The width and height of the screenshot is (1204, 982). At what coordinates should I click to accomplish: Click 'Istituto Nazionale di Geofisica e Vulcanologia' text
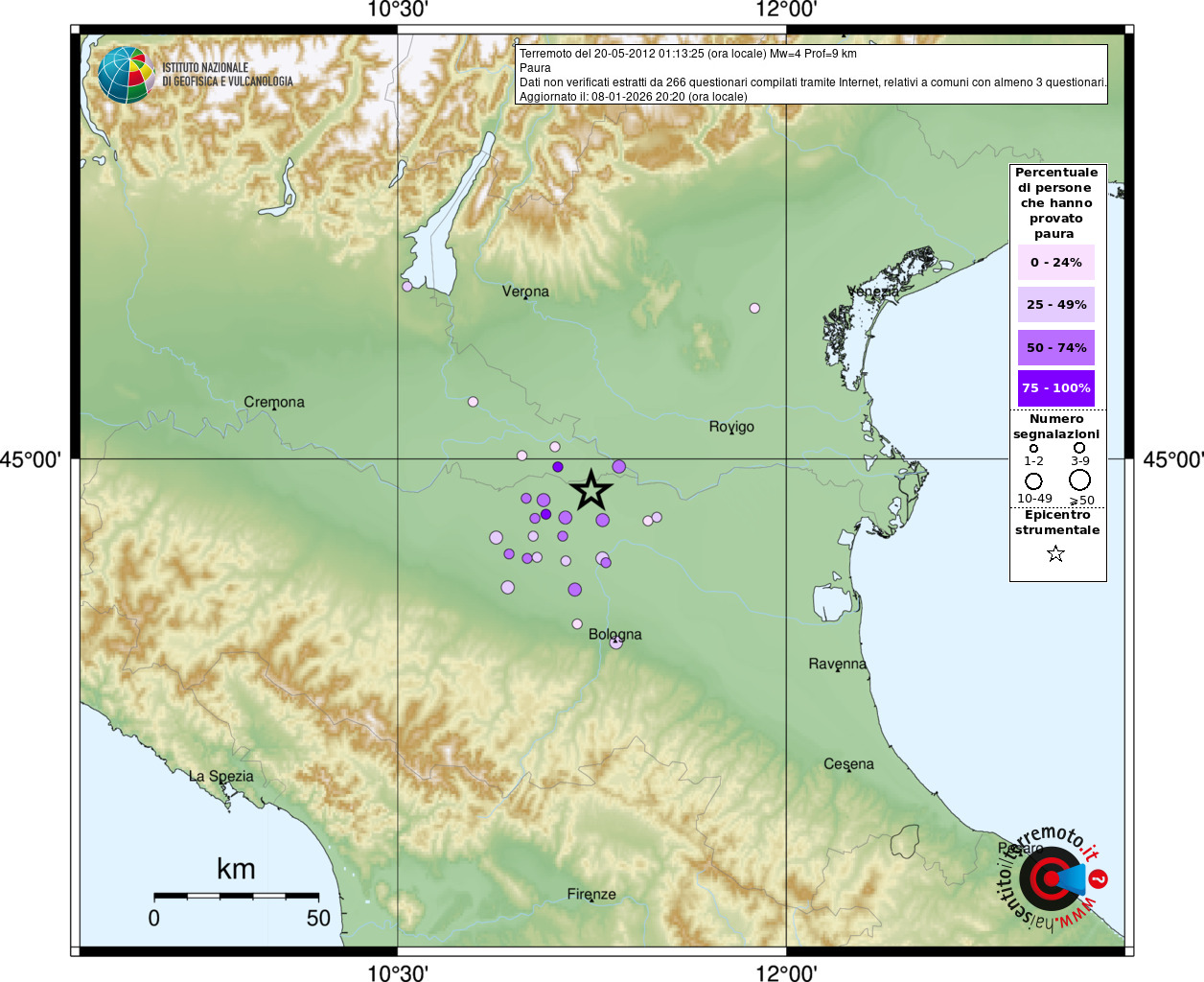pyautogui.click(x=227, y=75)
